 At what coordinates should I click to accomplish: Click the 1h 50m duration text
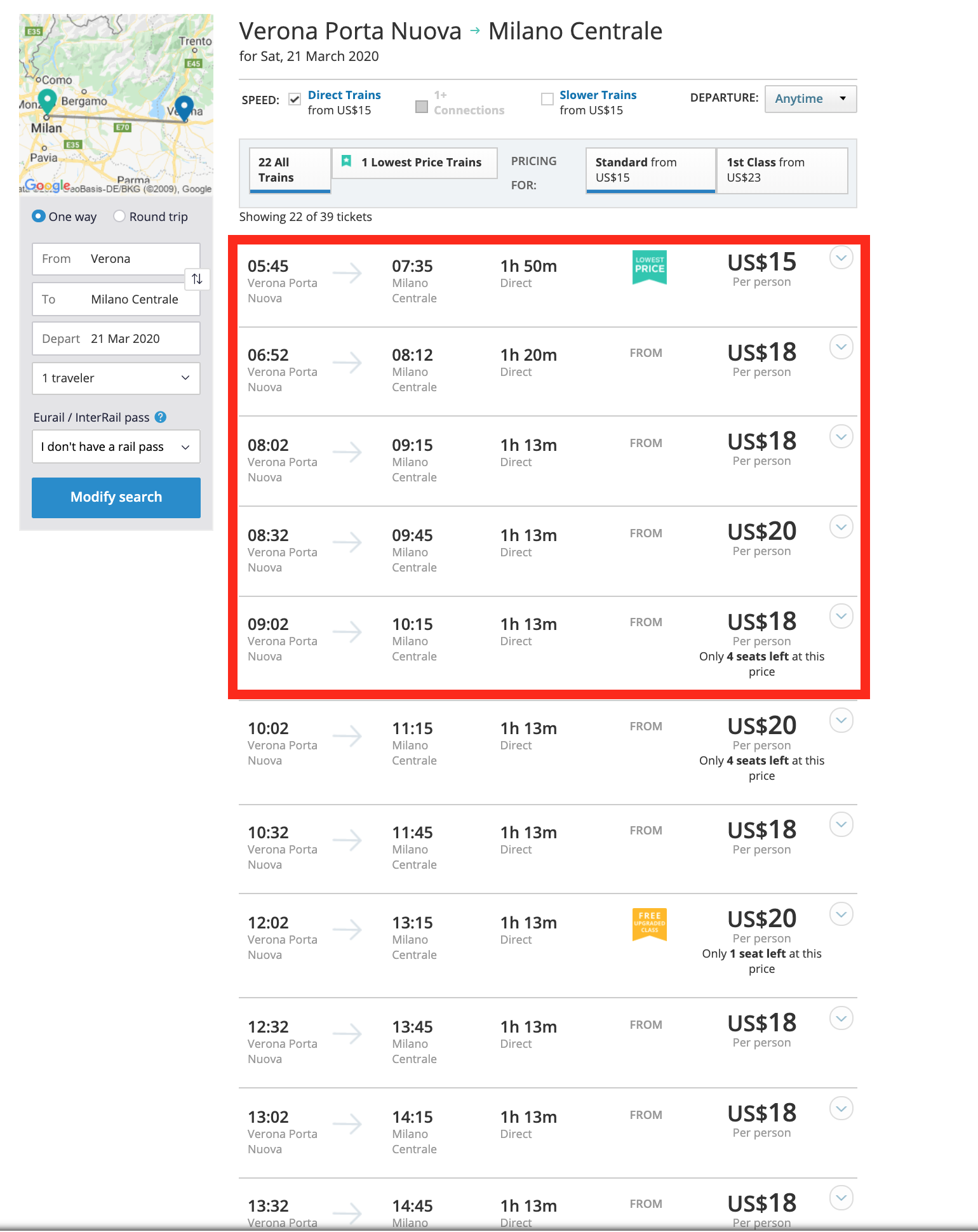pyautogui.click(x=528, y=266)
